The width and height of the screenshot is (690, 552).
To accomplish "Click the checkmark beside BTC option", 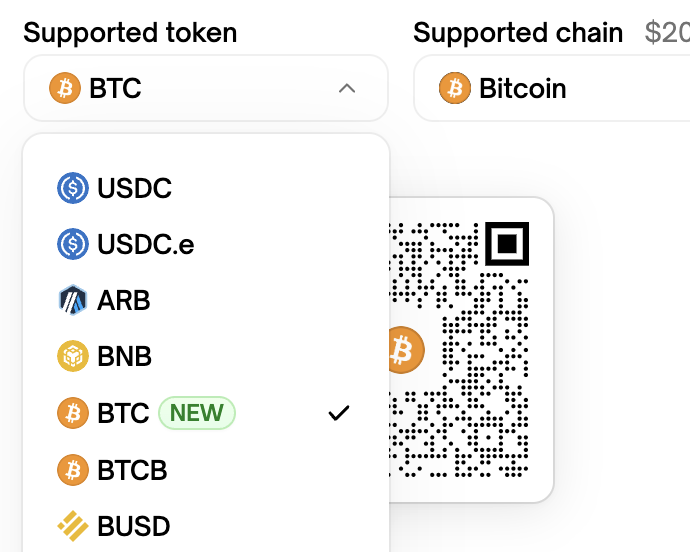I will [x=339, y=412].
